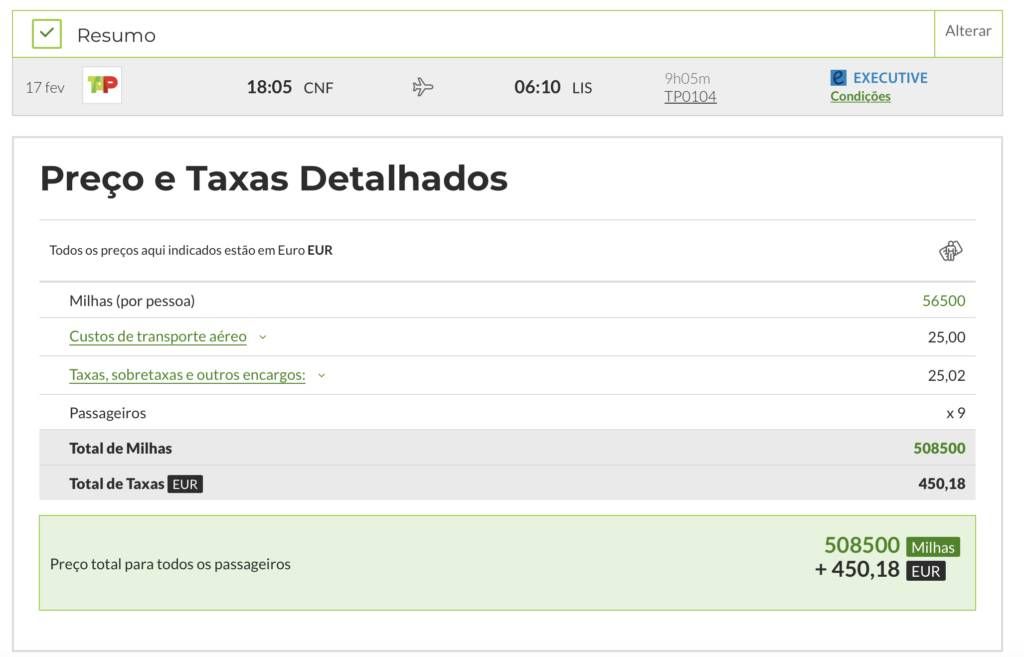This screenshot has height=657, width=1024.
Task: Click '+ 450,18' in the green total box
Action: click(x=857, y=569)
